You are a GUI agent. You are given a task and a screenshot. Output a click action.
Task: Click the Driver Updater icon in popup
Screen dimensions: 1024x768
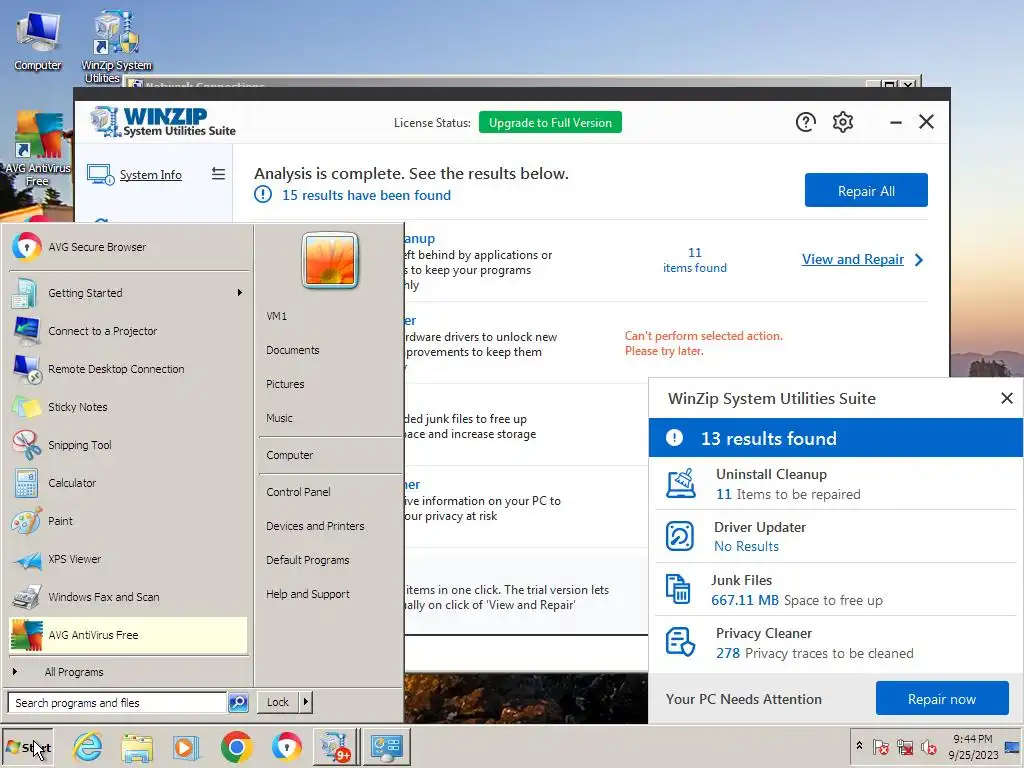click(679, 536)
